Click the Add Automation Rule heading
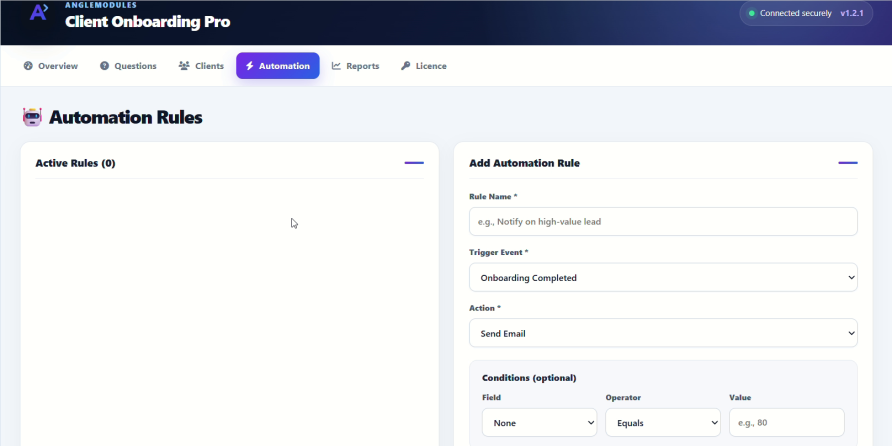Viewport: 892px width, 446px height. pyautogui.click(x=525, y=163)
